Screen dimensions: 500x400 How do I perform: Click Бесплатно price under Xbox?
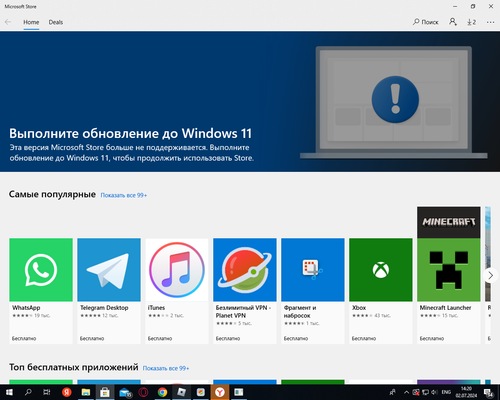[x=364, y=338]
